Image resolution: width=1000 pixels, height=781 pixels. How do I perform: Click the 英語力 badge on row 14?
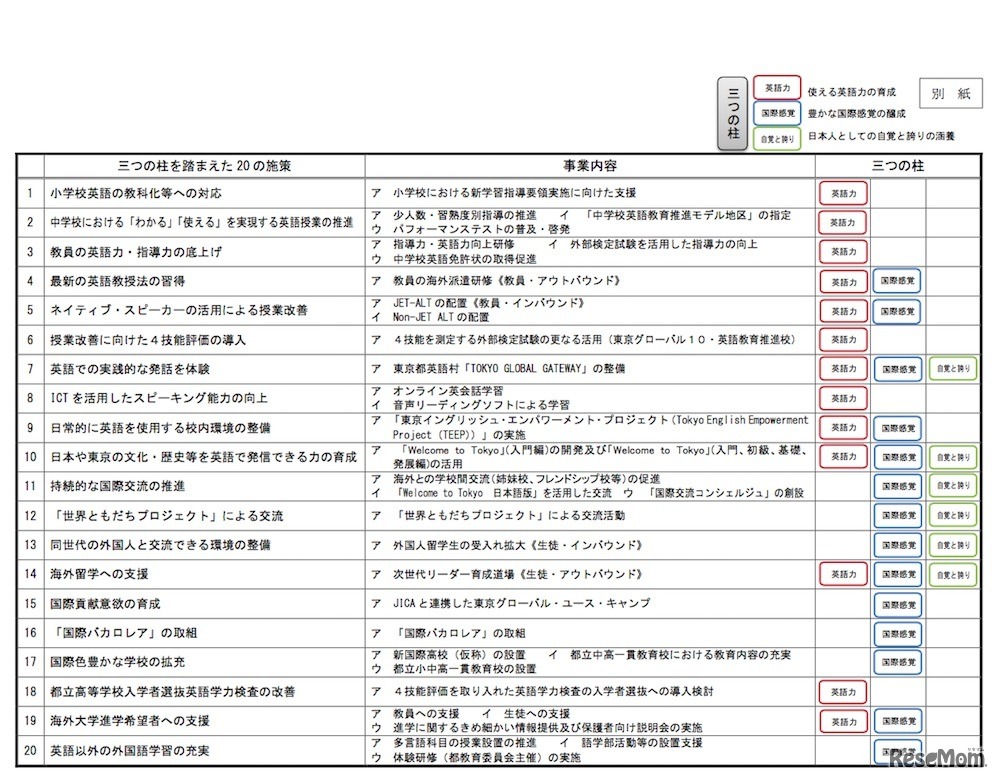point(843,575)
